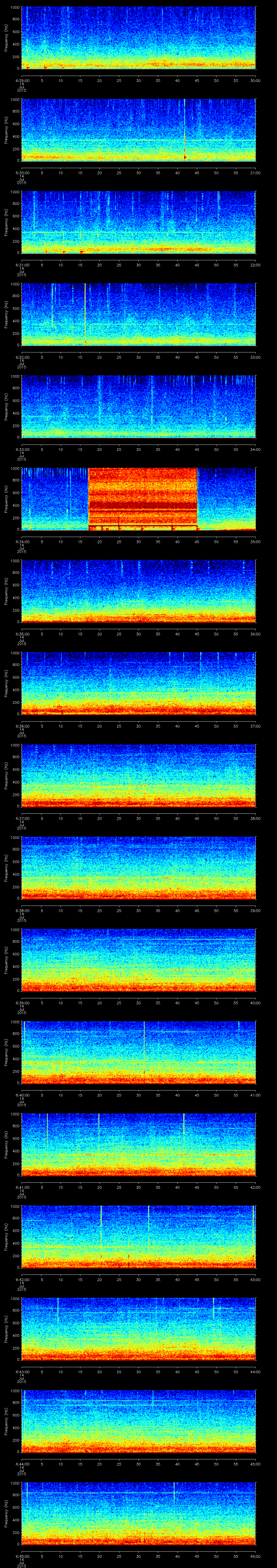Open the spectrogram panel starting at 6:32:00
This screenshot has height=1568, width=277.
[x=139, y=314]
